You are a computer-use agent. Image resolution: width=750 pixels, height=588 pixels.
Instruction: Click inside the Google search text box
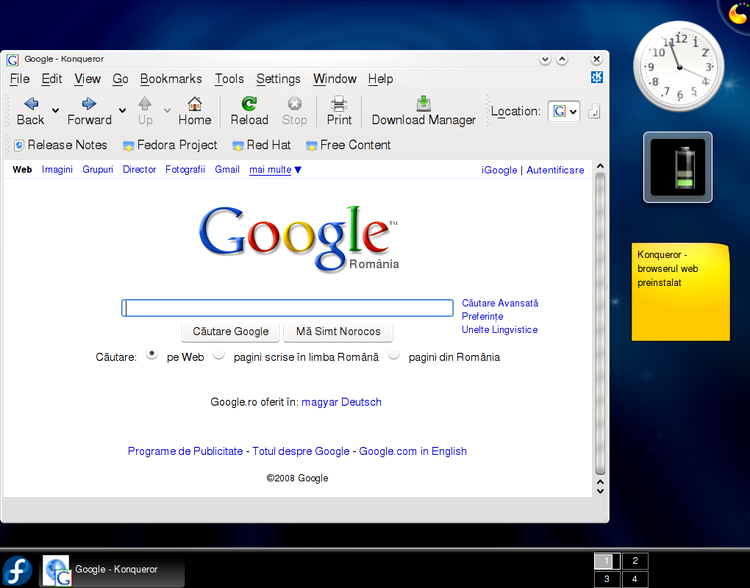tap(287, 308)
